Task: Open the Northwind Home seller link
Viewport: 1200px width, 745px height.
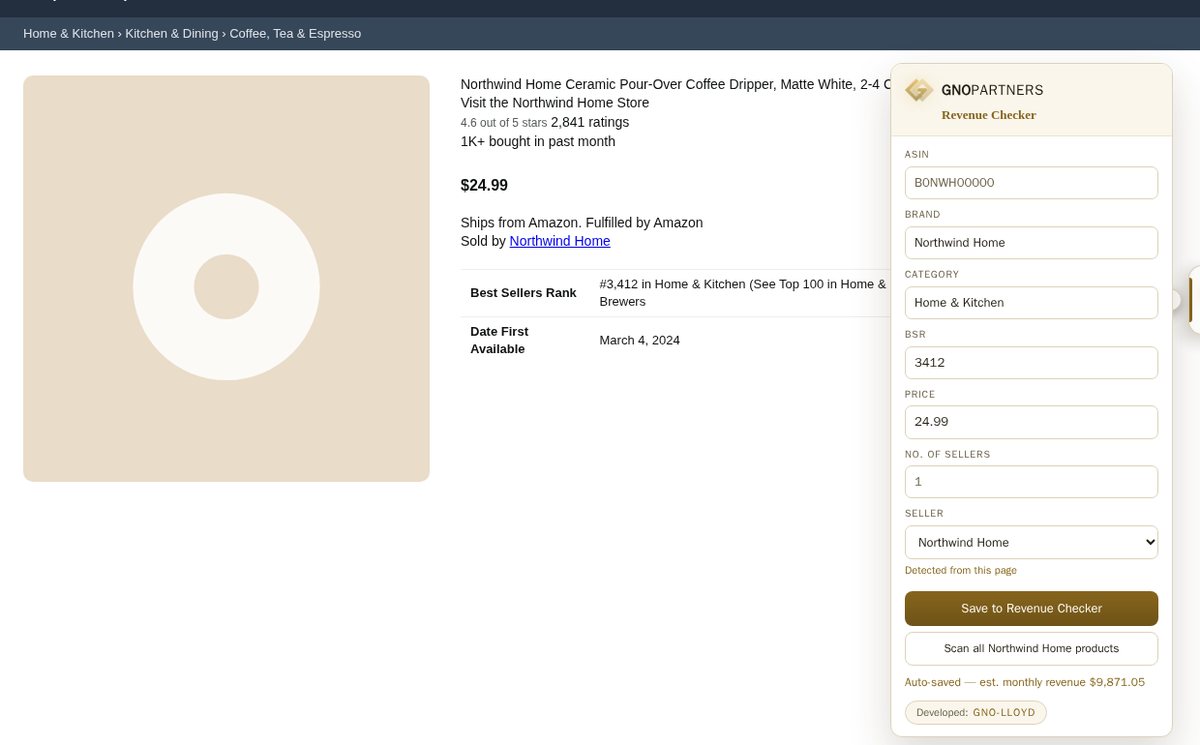Action: tap(560, 241)
